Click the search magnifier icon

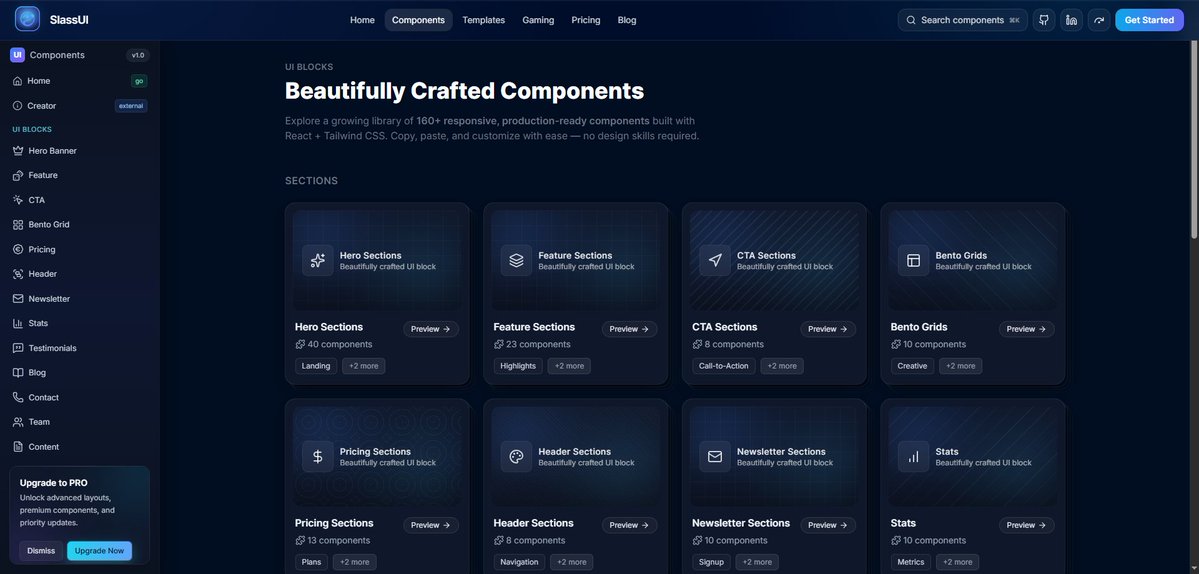pos(911,20)
